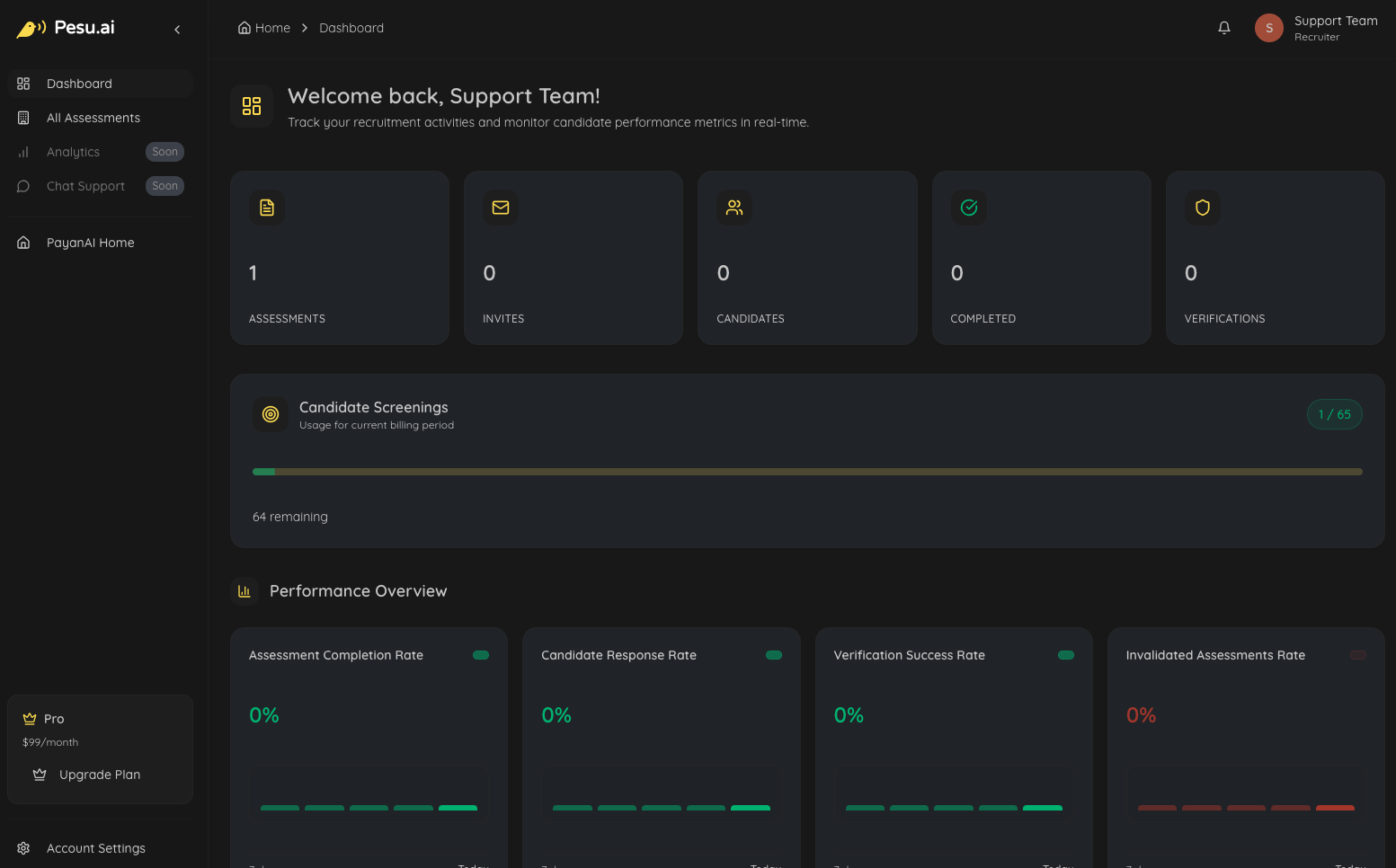The image size is (1396, 868).
Task: Click the Assessments document icon
Action: pyautogui.click(x=267, y=208)
